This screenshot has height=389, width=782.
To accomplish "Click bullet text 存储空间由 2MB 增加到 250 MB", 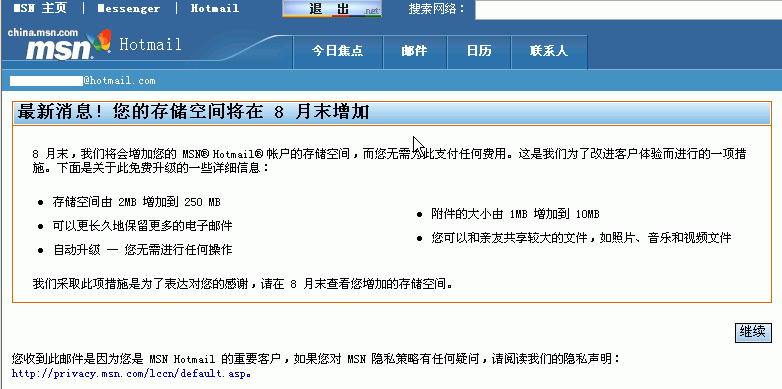I will click(x=137, y=202).
